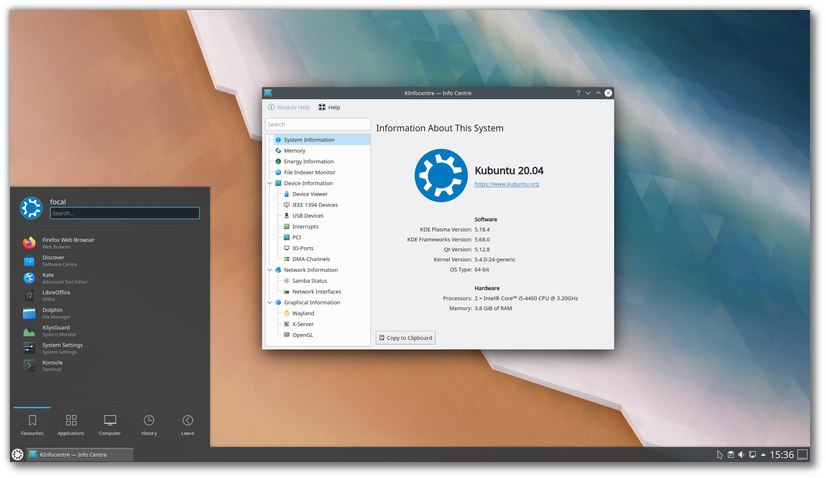Select the Wayland item

click(303, 313)
